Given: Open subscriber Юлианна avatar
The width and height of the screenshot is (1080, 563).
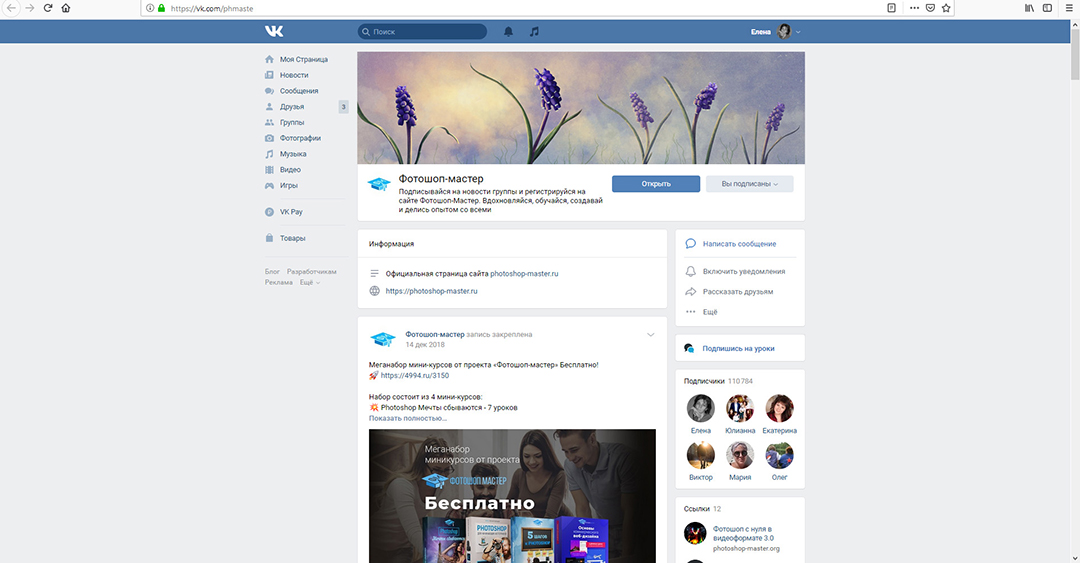Looking at the screenshot, I should tap(740, 408).
